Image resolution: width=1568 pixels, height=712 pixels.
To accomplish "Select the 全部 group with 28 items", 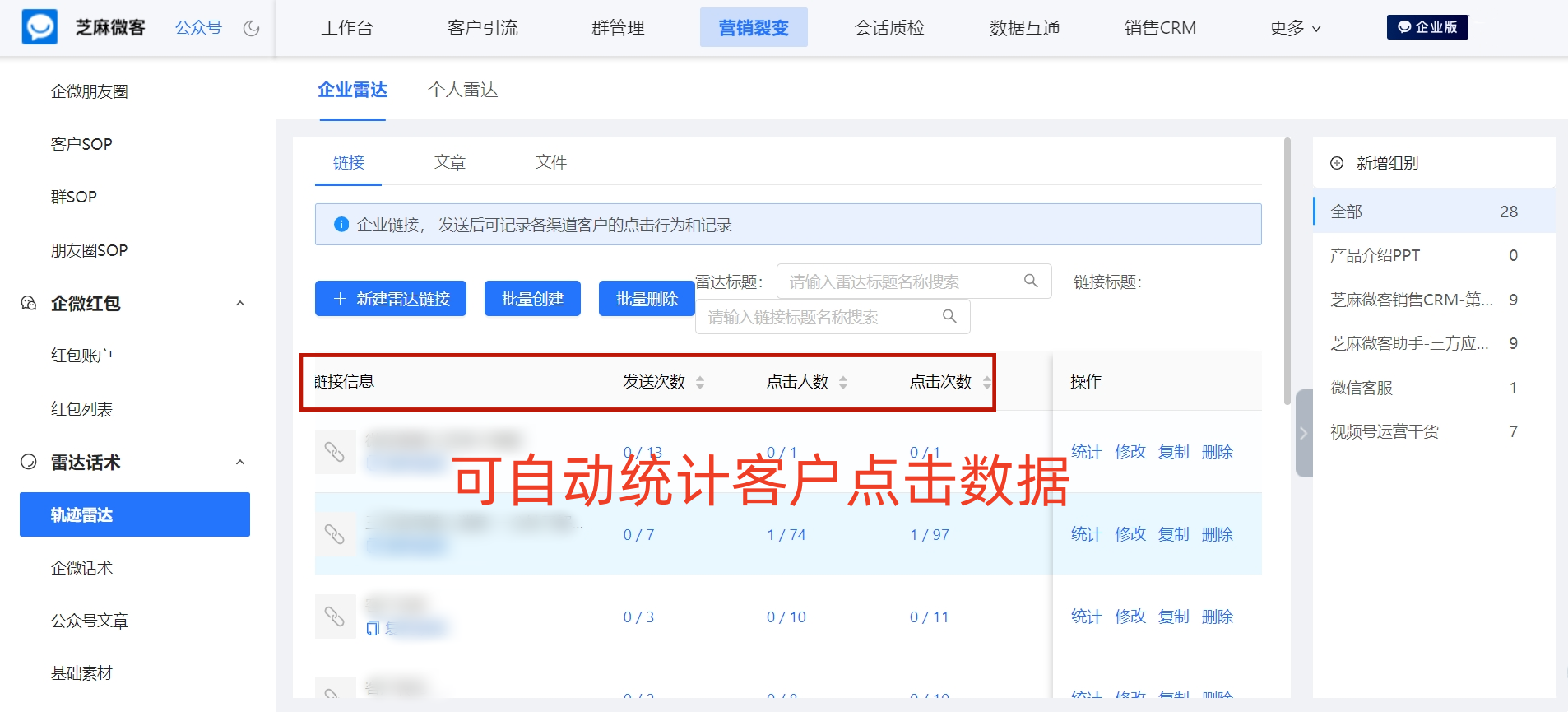I will tap(1434, 212).
